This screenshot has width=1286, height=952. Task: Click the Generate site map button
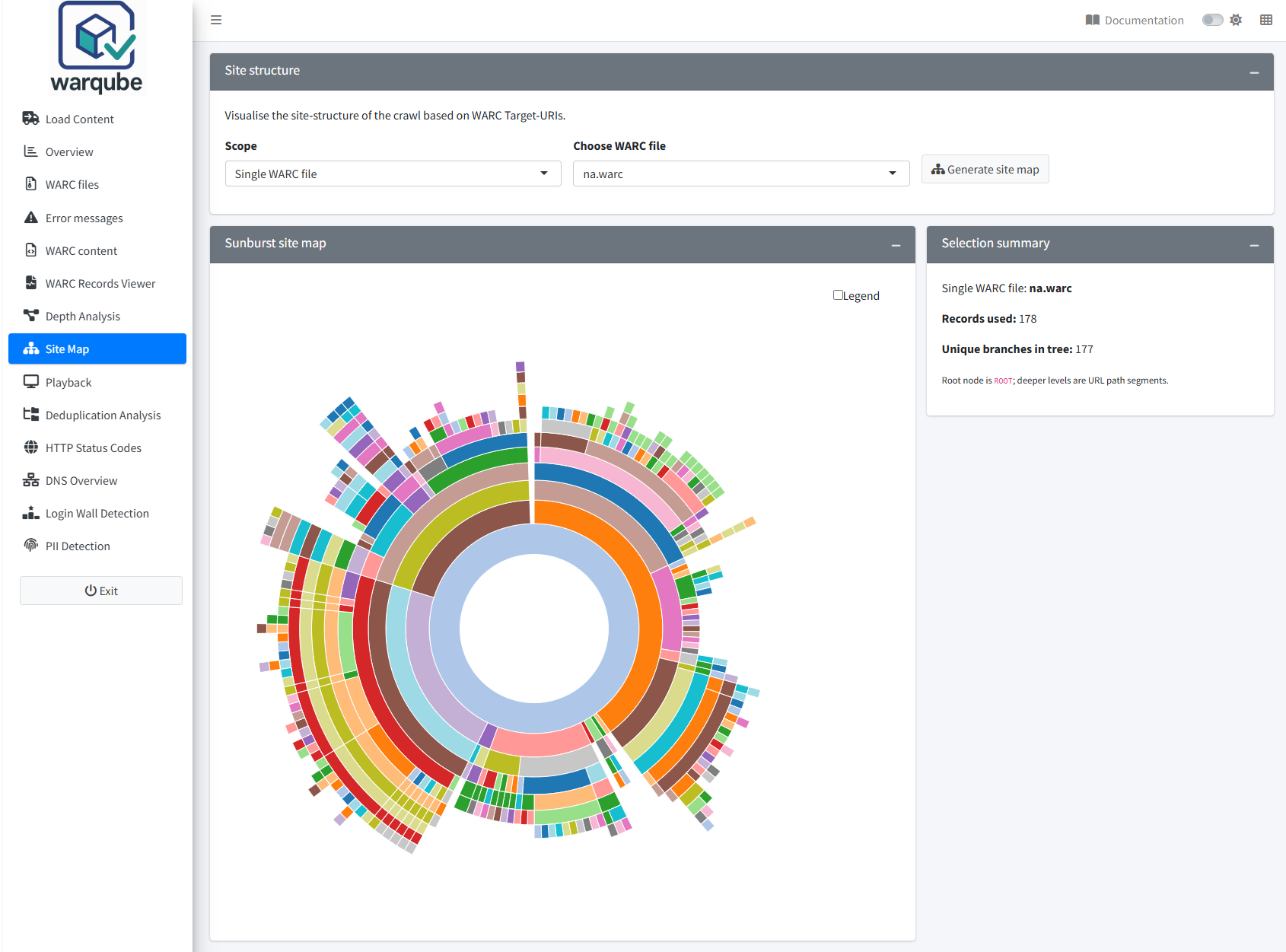[x=985, y=169]
